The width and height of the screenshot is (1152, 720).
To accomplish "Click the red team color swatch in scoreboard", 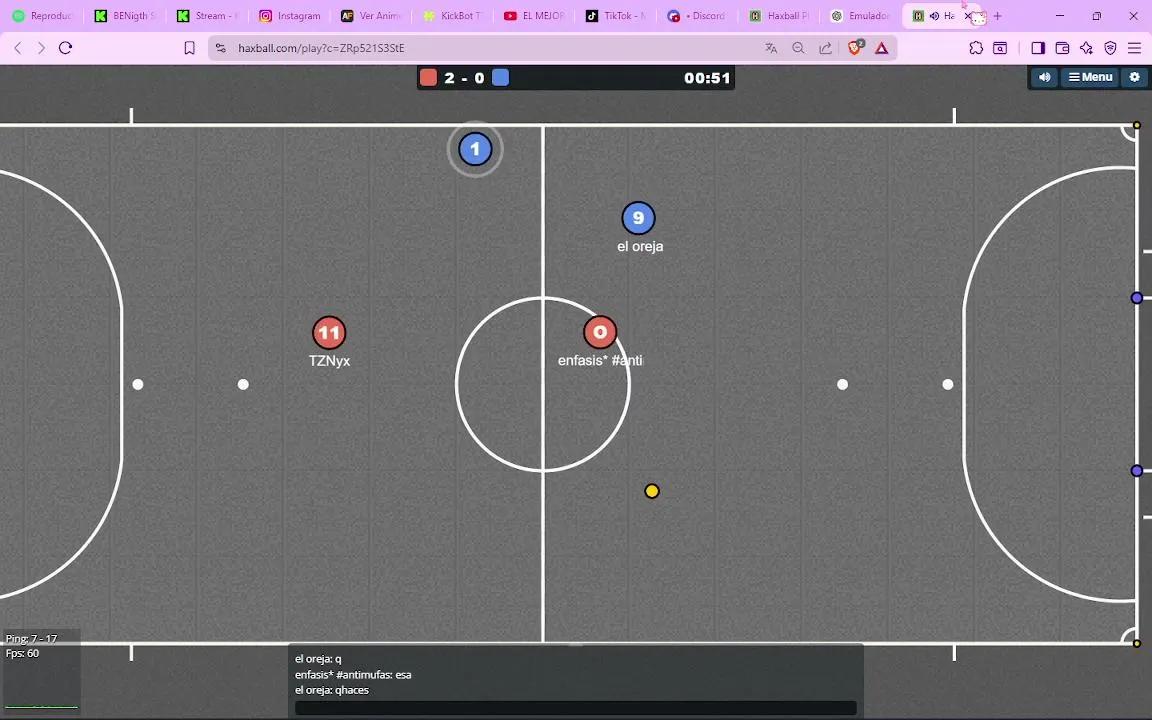I will [x=428, y=78].
